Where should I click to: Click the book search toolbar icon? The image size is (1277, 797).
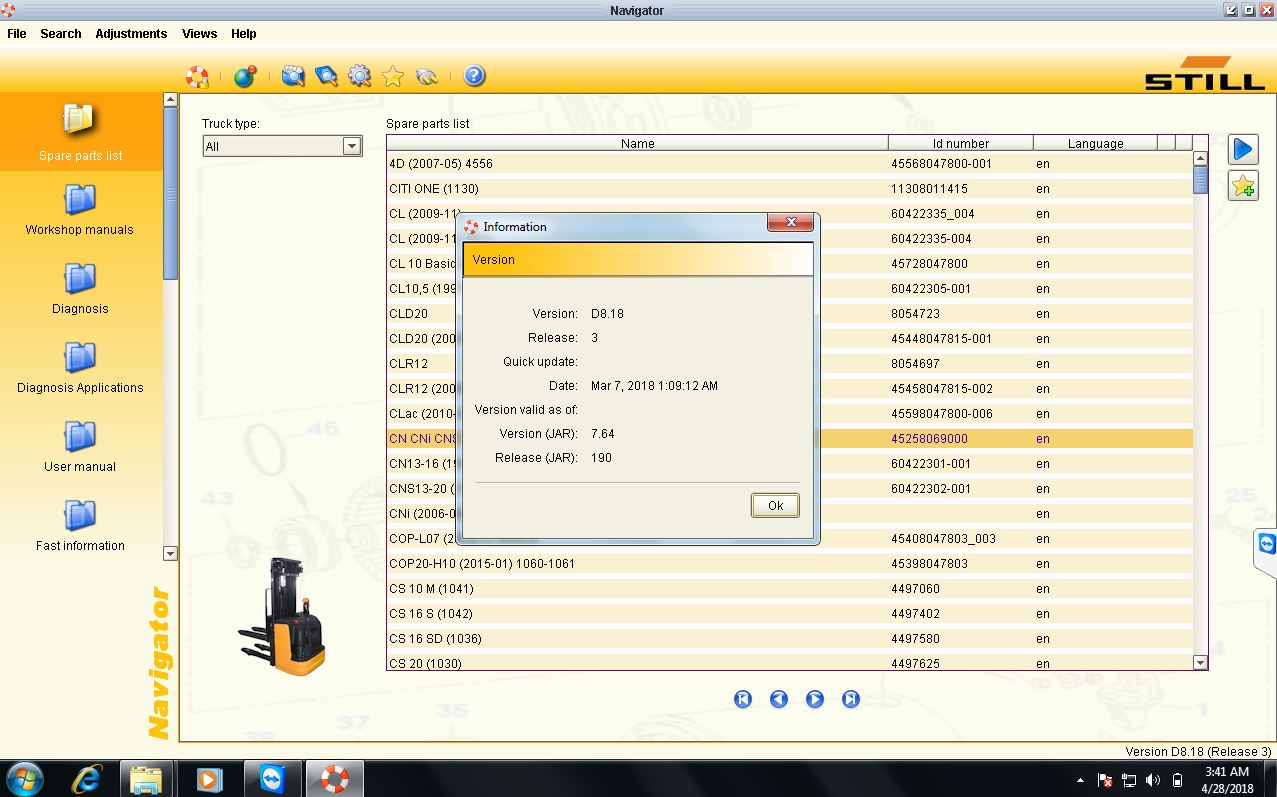326,76
